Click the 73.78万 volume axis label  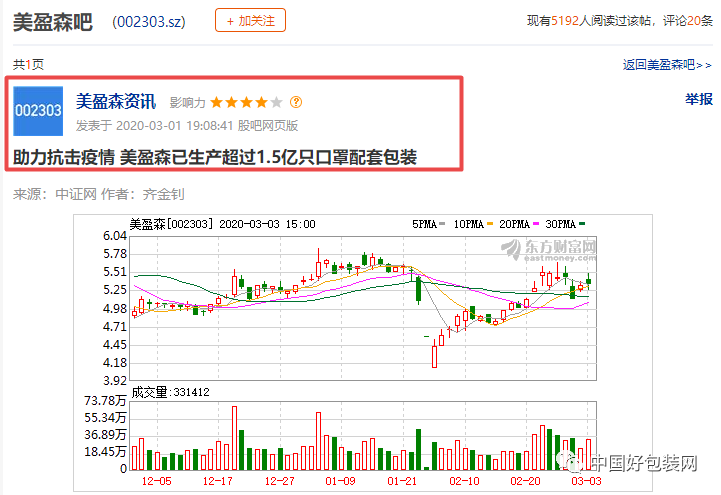click(105, 401)
